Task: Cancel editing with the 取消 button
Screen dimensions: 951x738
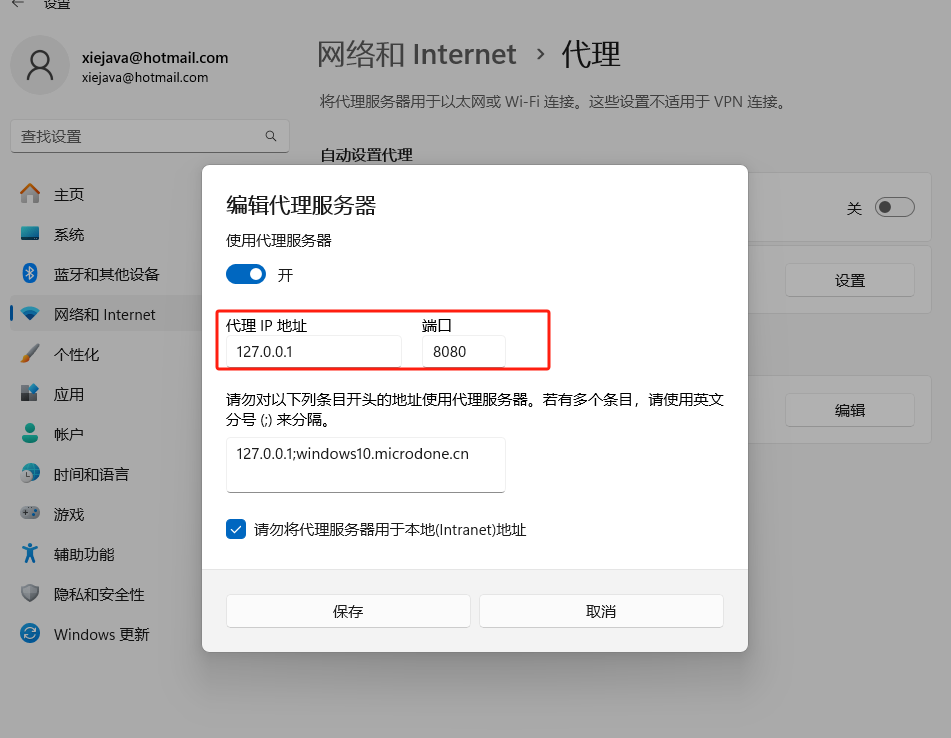Action: coord(600,610)
